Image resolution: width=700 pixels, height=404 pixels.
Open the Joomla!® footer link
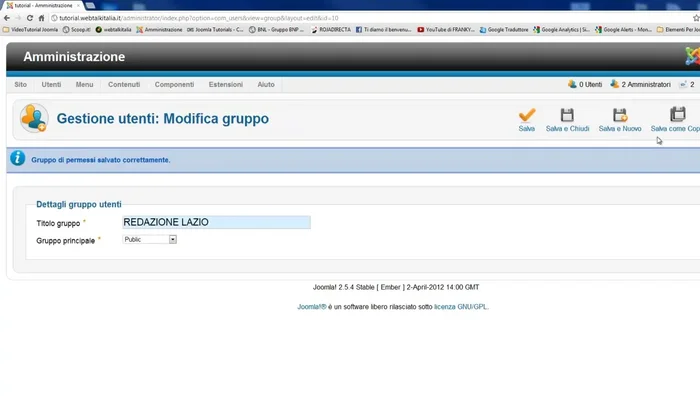point(312,307)
